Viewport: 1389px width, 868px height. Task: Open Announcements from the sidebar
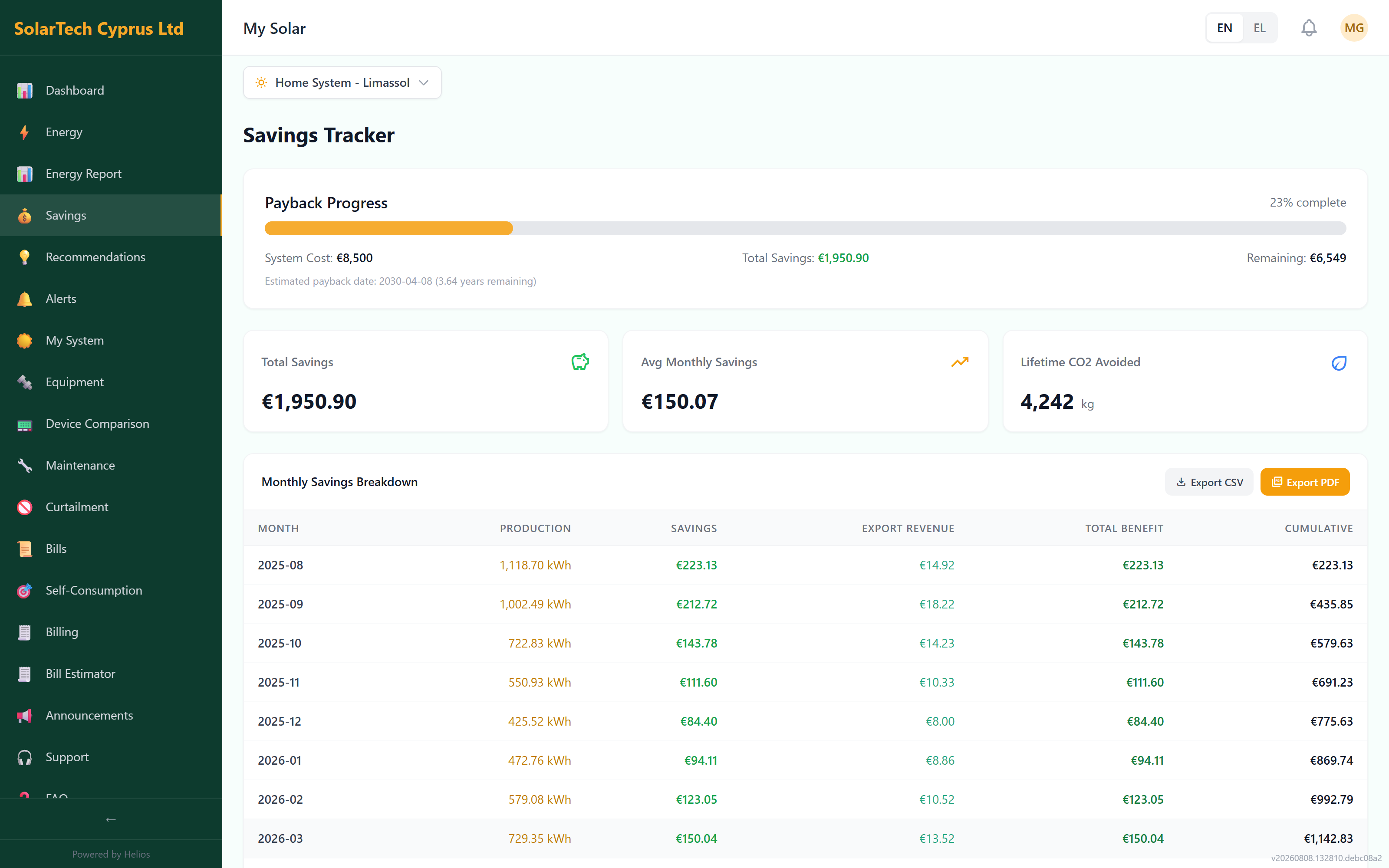[111, 716]
